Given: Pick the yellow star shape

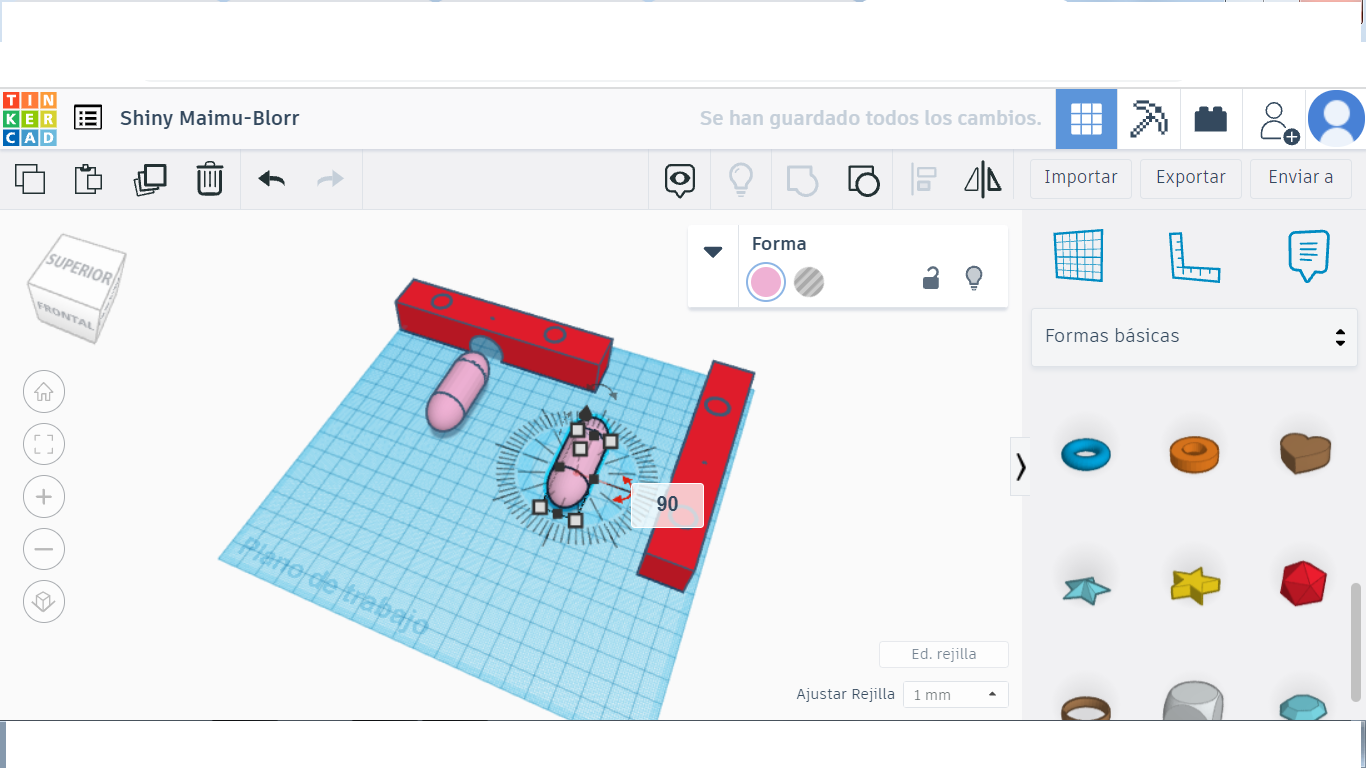Looking at the screenshot, I should click(x=1195, y=585).
